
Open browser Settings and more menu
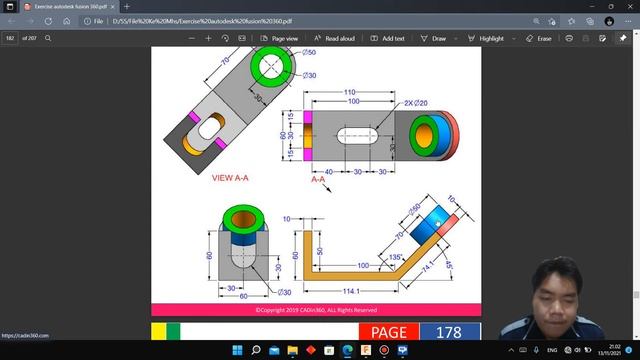[x=628, y=21]
